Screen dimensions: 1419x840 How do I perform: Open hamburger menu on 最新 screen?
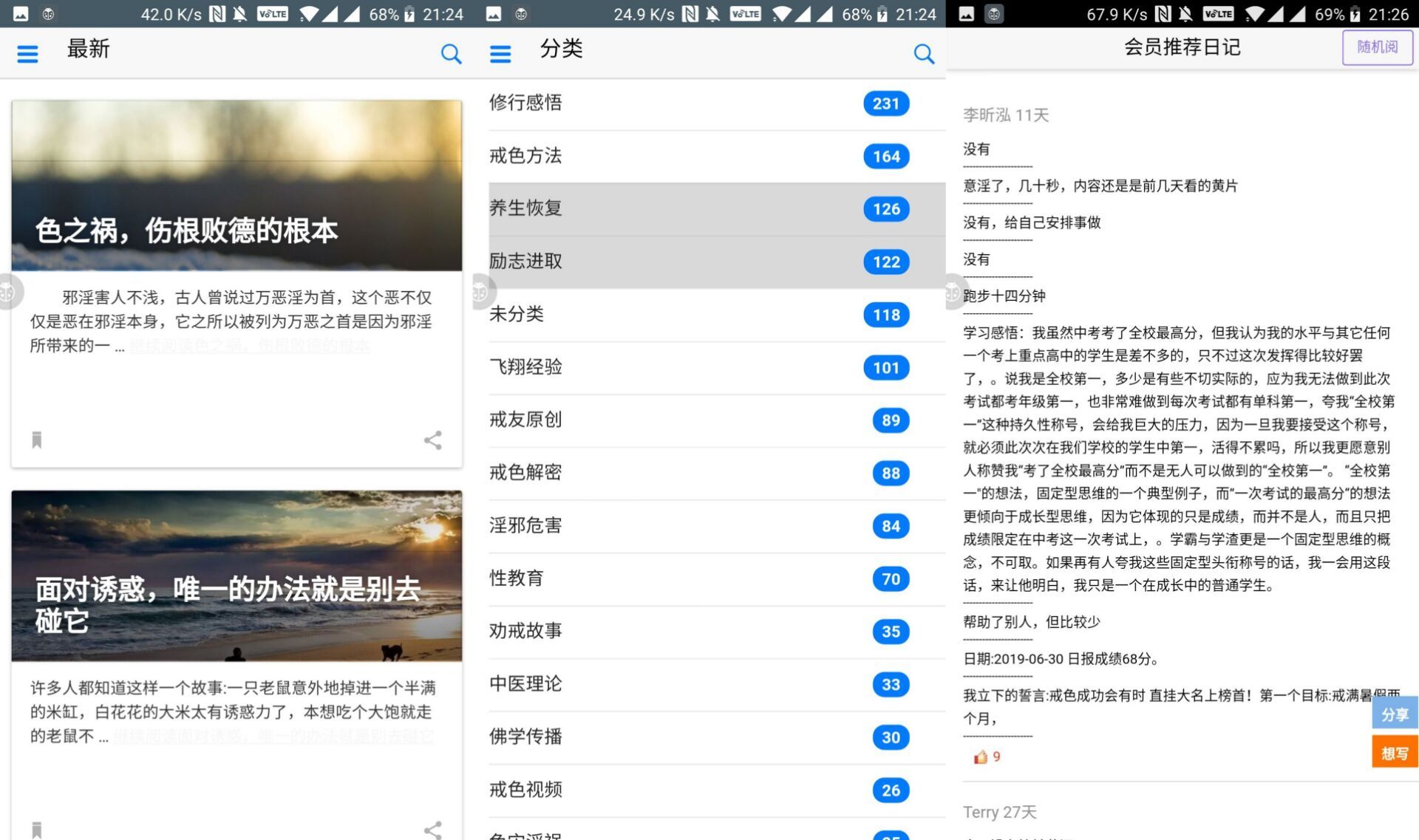[27, 53]
